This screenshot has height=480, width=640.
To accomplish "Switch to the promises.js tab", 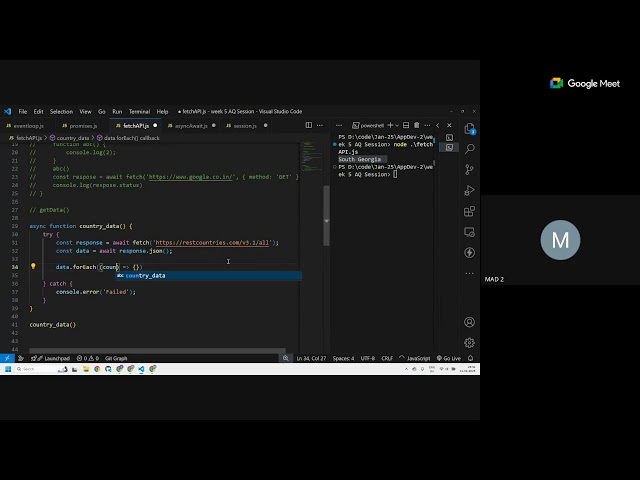I will point(82,126).
